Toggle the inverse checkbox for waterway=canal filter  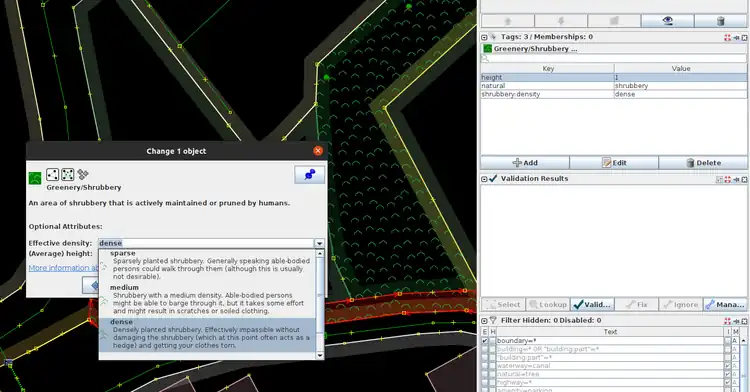pos(728,366)
